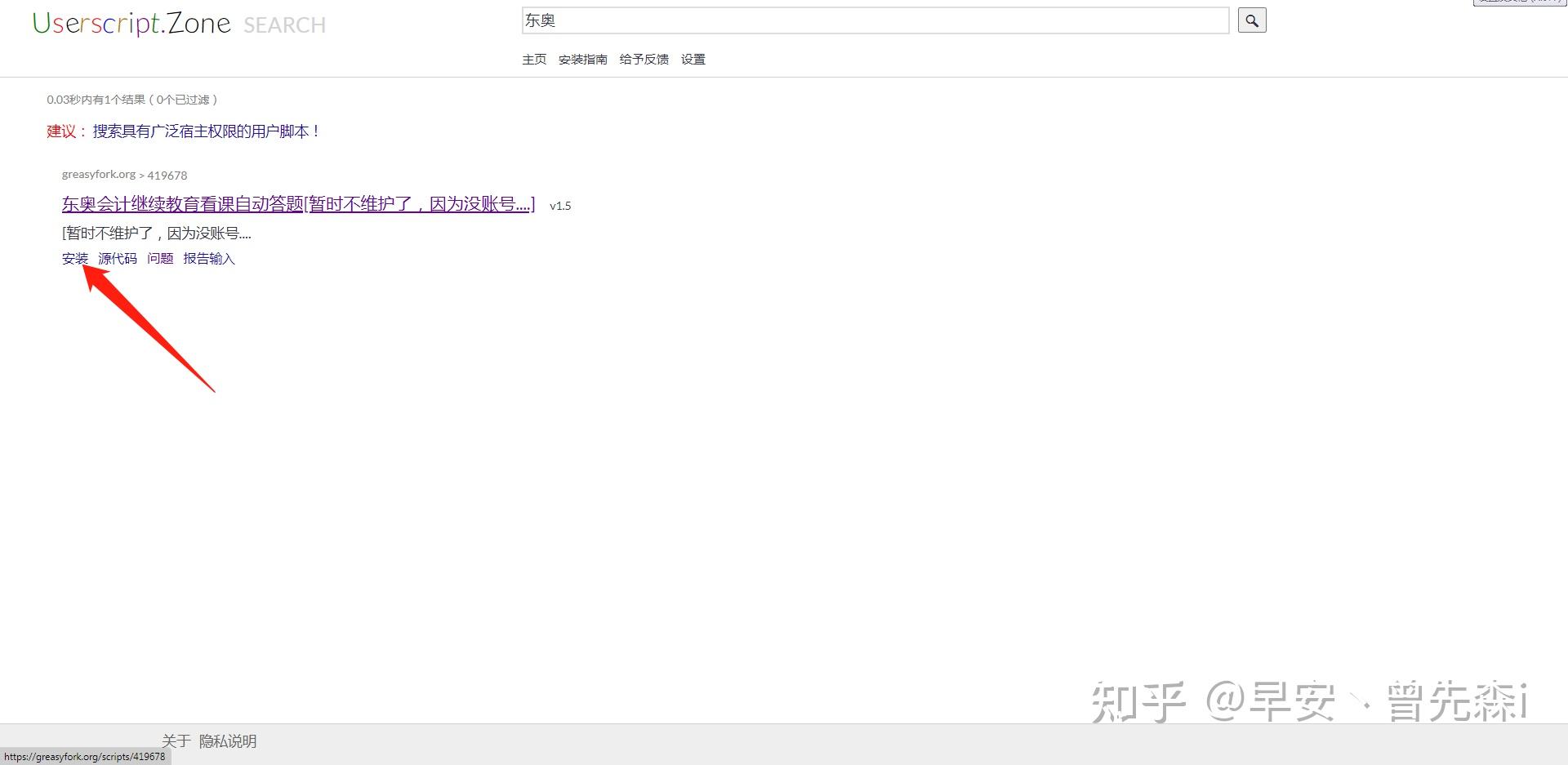Follow the 搜索具有广泛宿主权限的用户脚本 suggestion link
This screenshot has width=1568, height=765.
tap(207, 131)
